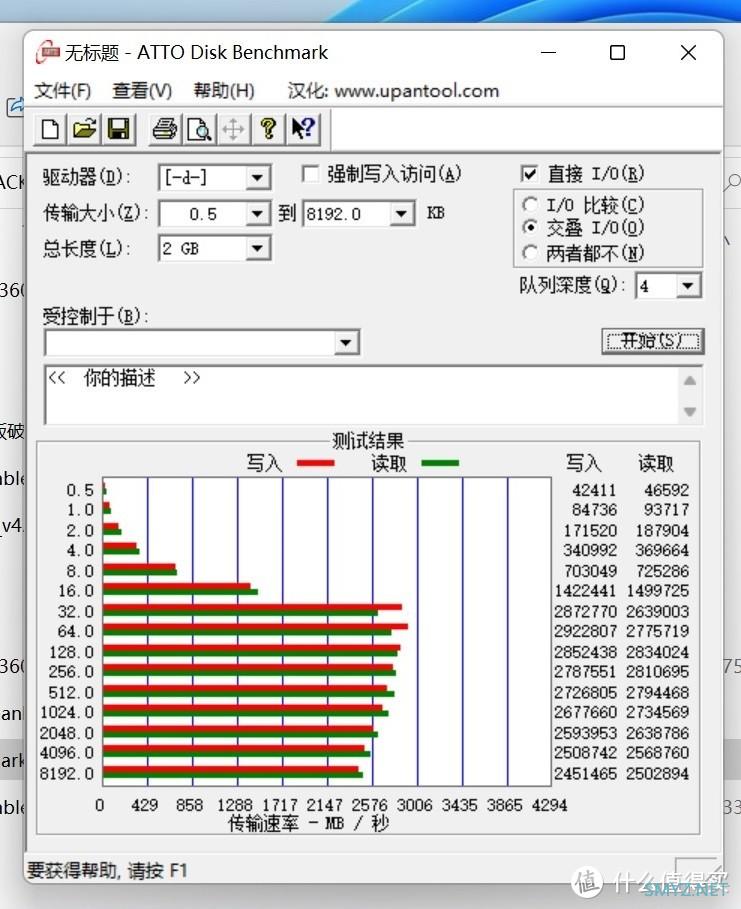741x909 pixels.
Task: Enable the 强制写入访问(A) checkbox
Action: pos(310,174)
